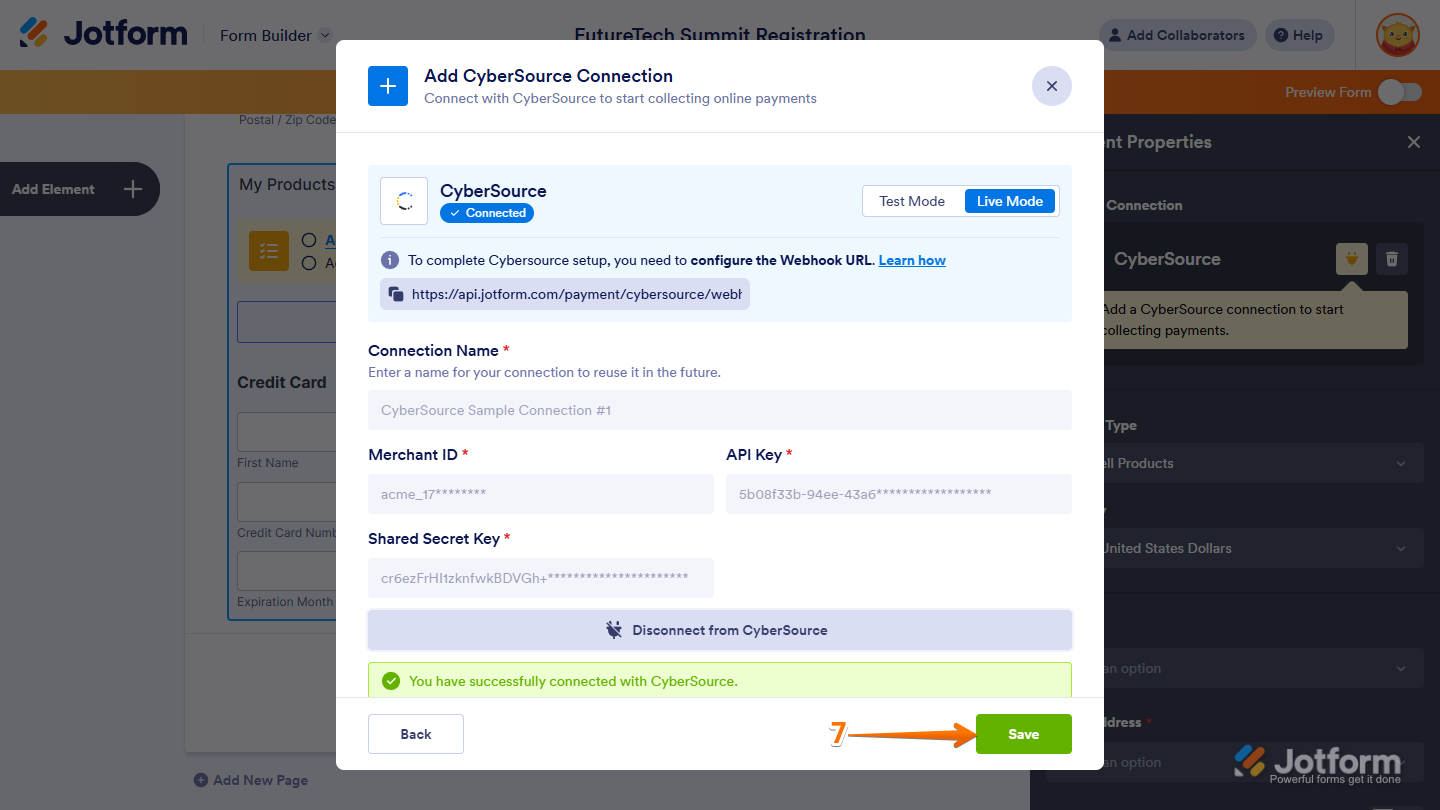The image size is (1440, 810).
Task: Close the Payment Properties panel
Action: pyautogui.click(x=1414, y=142)
